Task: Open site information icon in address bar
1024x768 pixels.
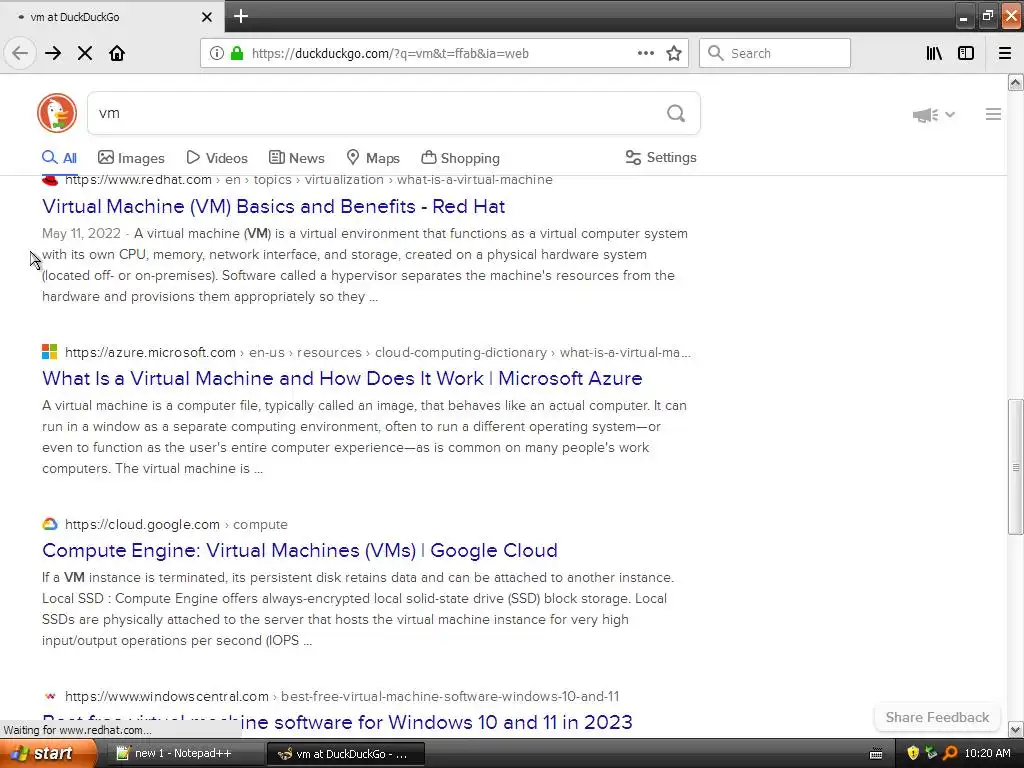Action: (216, 53)
